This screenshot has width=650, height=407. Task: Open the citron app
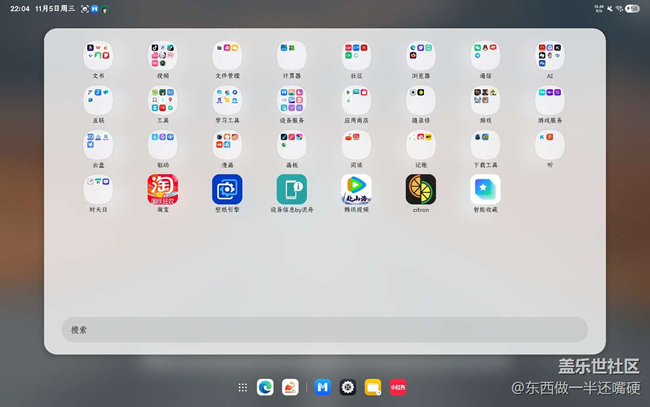tap(421, 189)
